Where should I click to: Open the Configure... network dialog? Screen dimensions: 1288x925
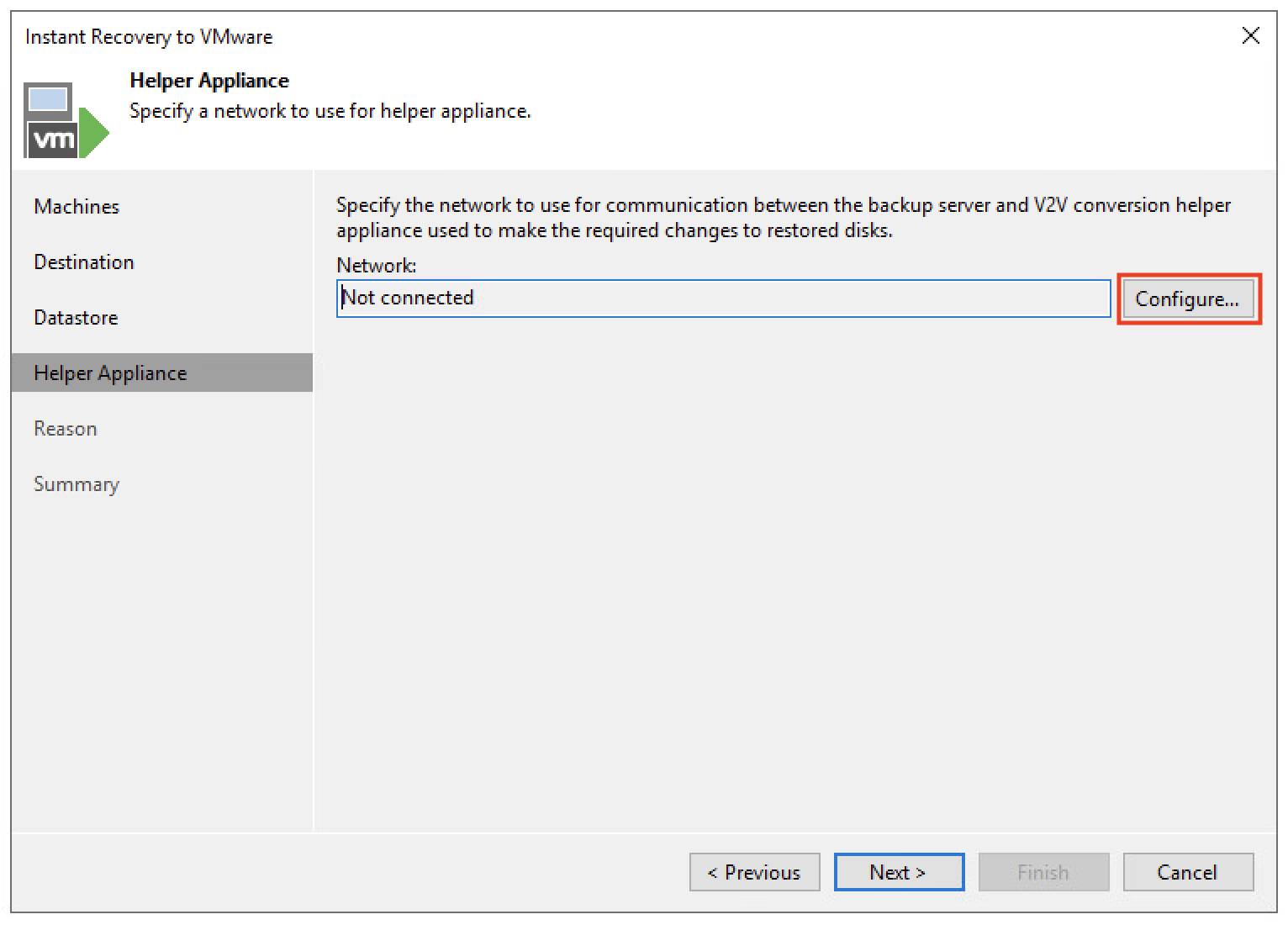click(1188, 299)
